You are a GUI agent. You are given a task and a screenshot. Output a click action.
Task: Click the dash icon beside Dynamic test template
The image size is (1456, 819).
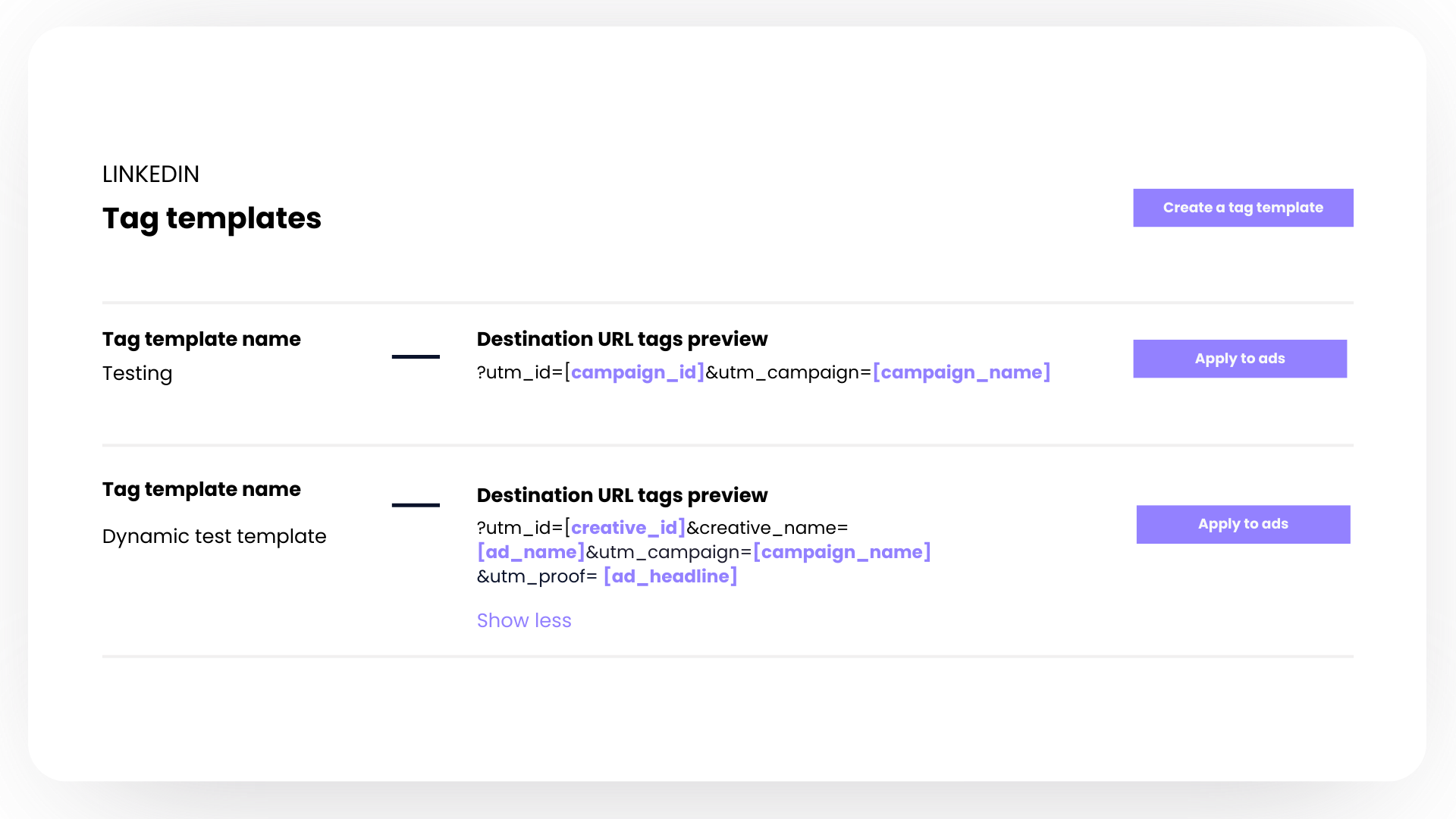pos(416,505)
